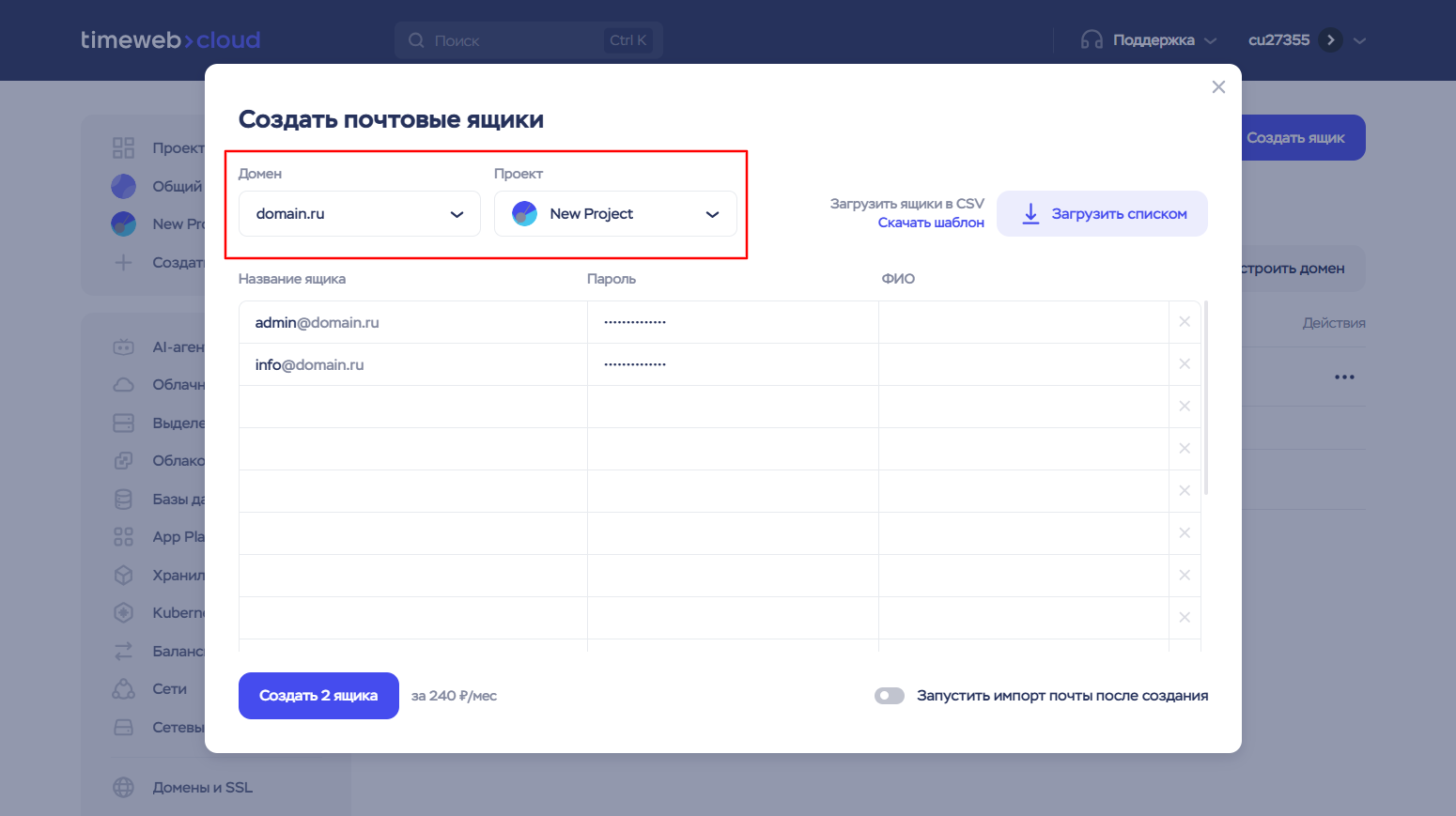Click the Upload as list button
The height and width of the screenshot is (816, 1456).
tap(1102, 214)
